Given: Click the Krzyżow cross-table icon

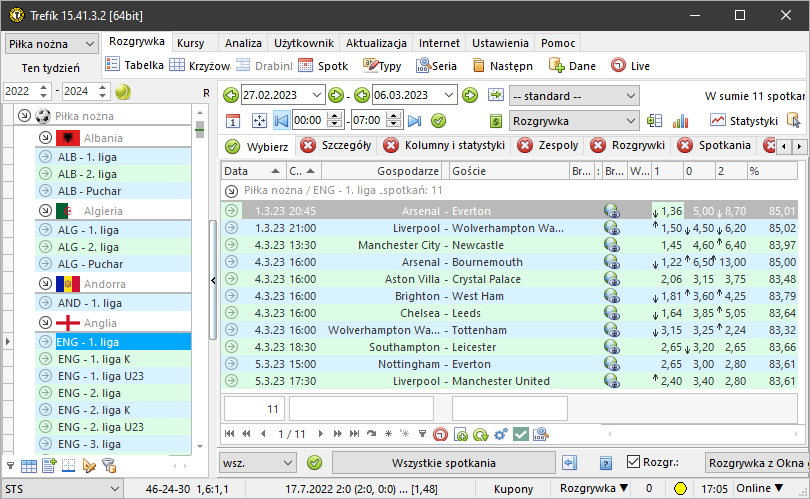Looking at the screenshot, I should click(199, 66).
